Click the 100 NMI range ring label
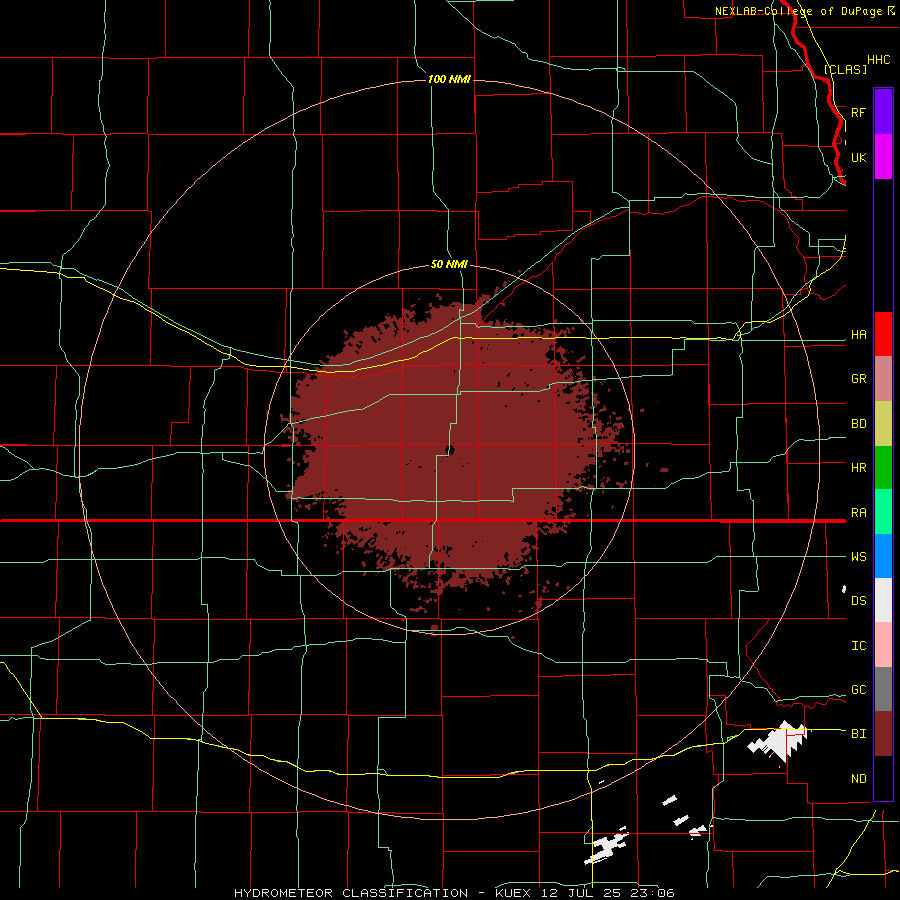The height and width of the screenshot is (900, 900). 449,79
